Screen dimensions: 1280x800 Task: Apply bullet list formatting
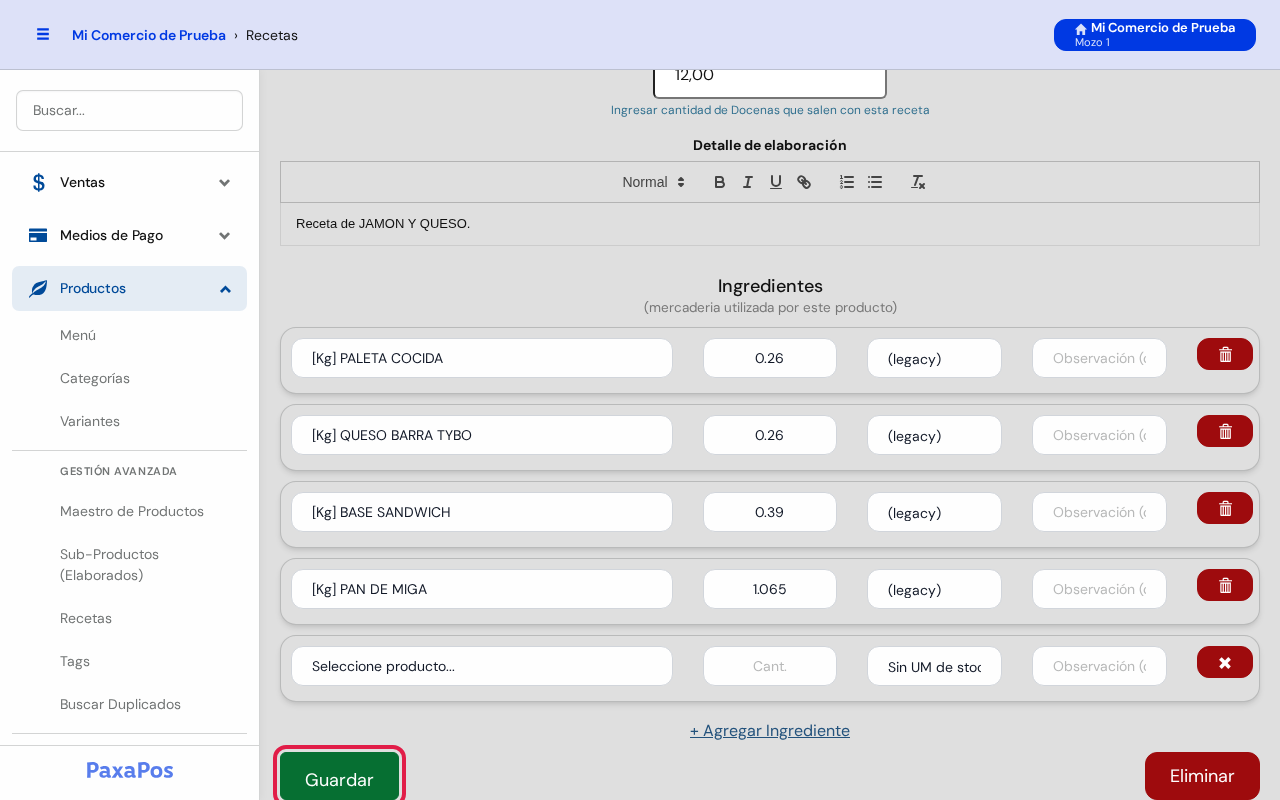point(875,182)
